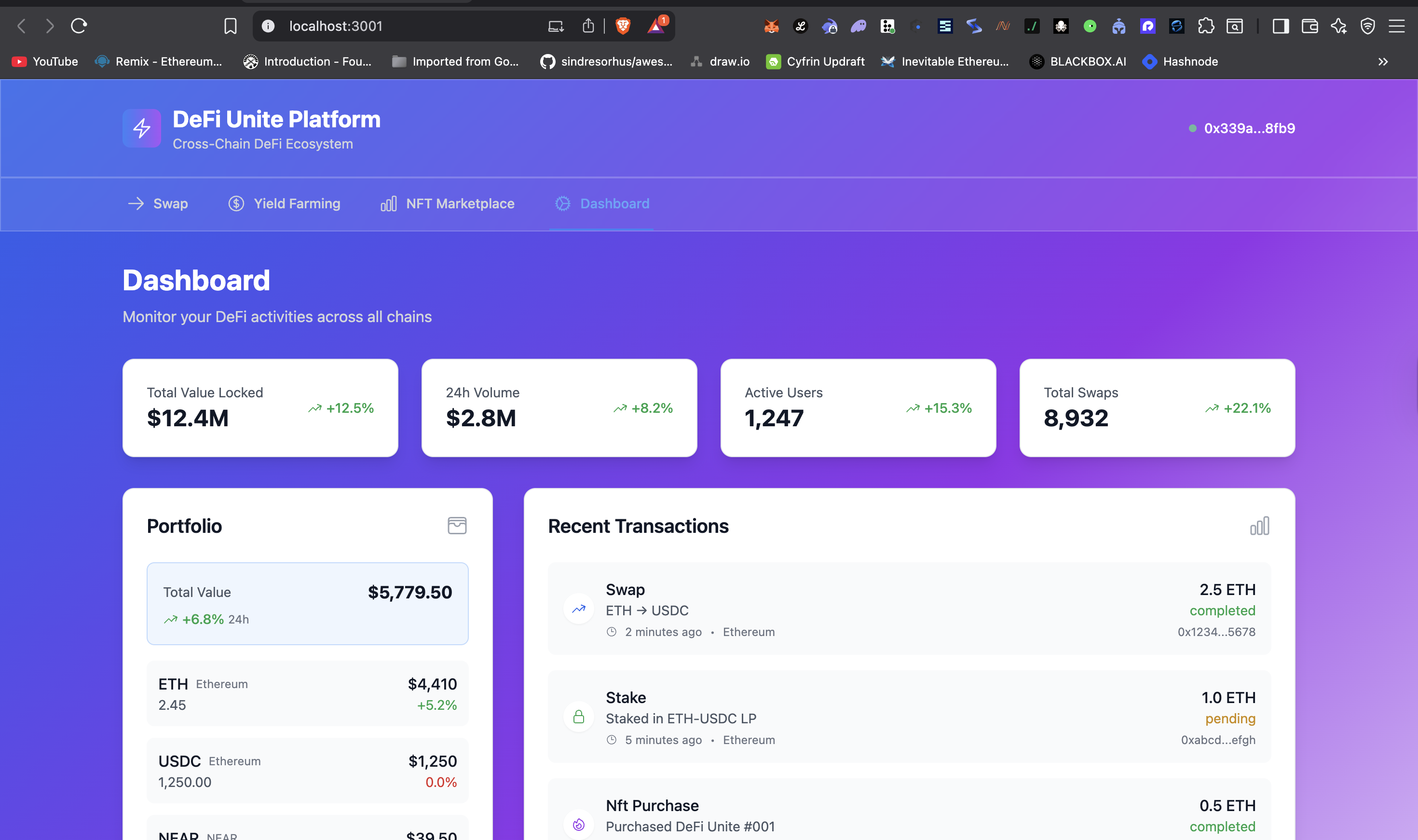This screenshot has height=840, width=1418.
Task: Open the Brave Wallet icon
Action: tap(1309, 26)
